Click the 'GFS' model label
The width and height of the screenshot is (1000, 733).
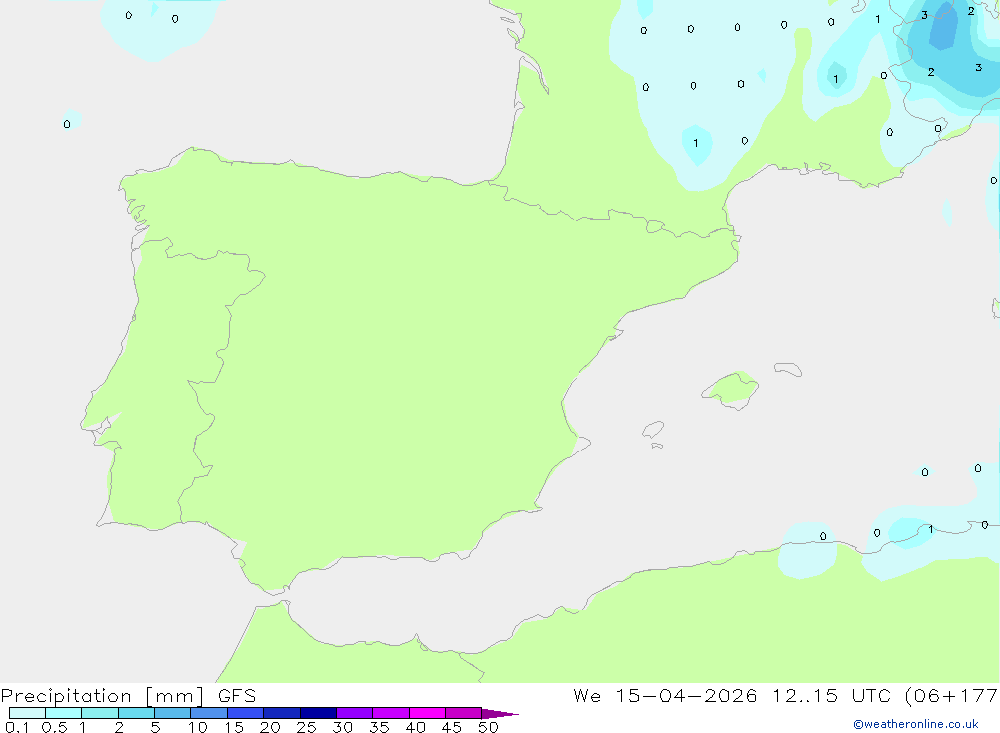[x=237, y=696]
